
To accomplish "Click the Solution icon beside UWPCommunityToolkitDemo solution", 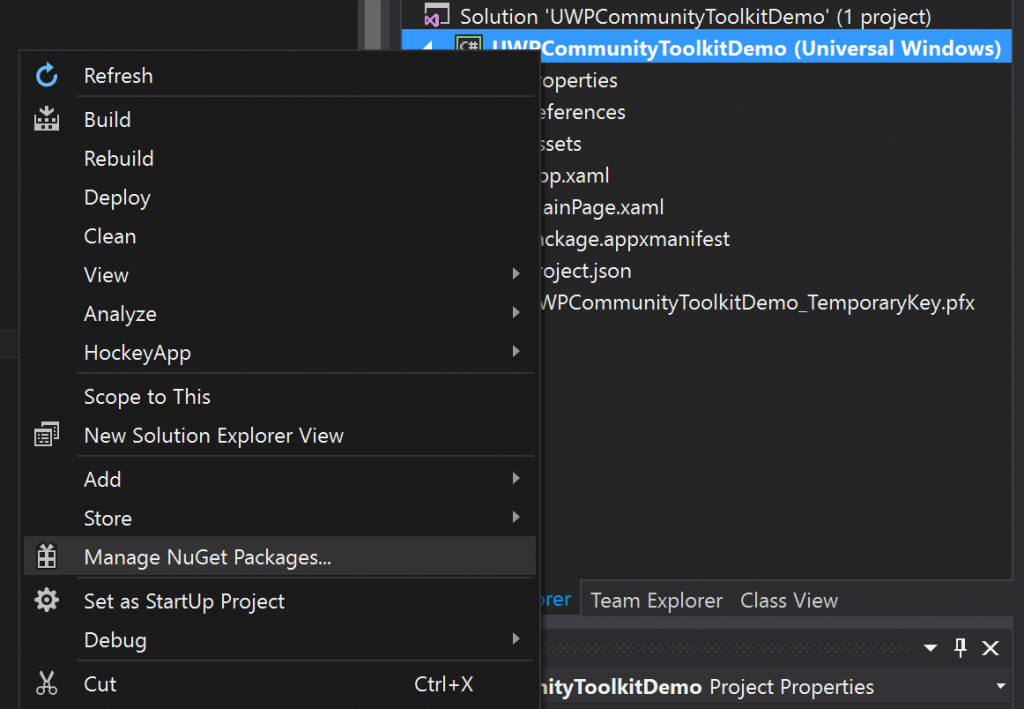I will tap(436, 16).
